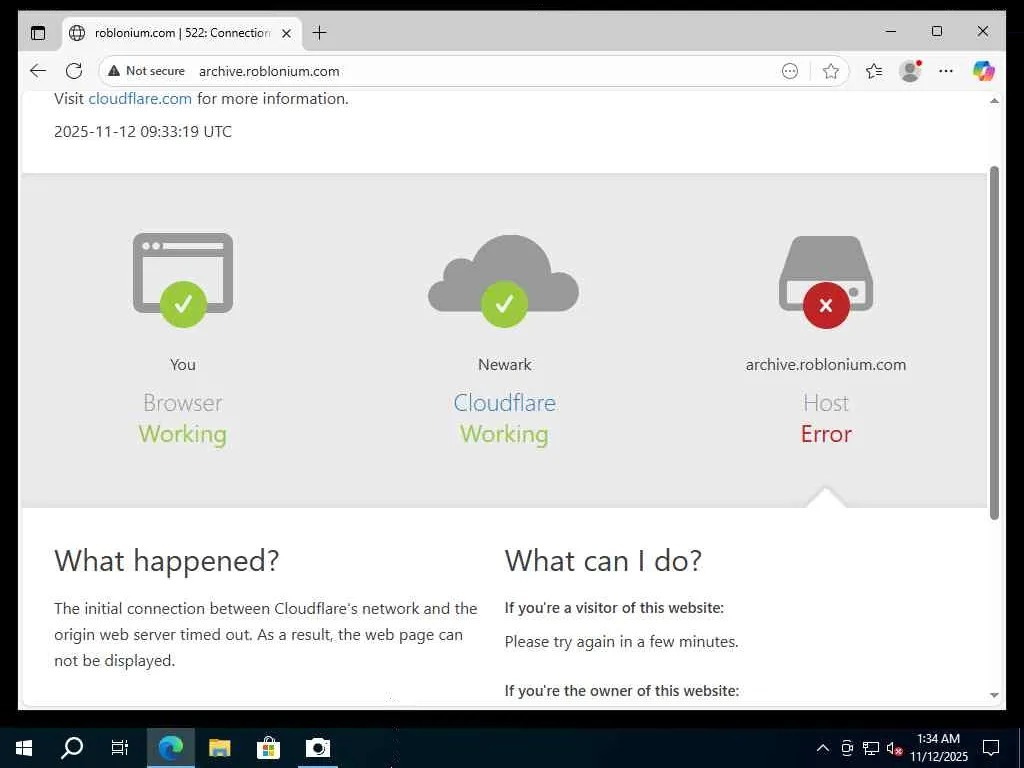Open Microsoft Store from taskbar
The height and width of the screenshot is (768, 1024).
(x=268, y=747)
